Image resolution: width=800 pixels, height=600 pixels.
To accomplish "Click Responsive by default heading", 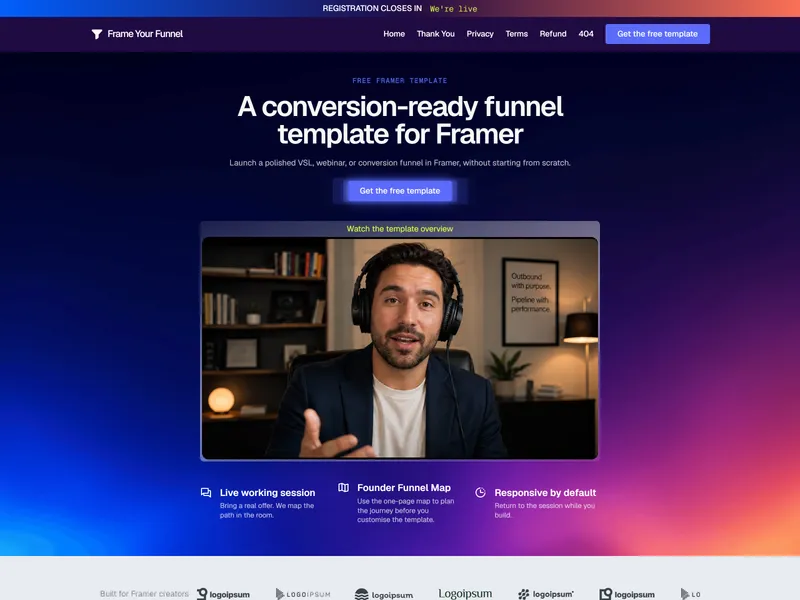I will pos(545,493).
